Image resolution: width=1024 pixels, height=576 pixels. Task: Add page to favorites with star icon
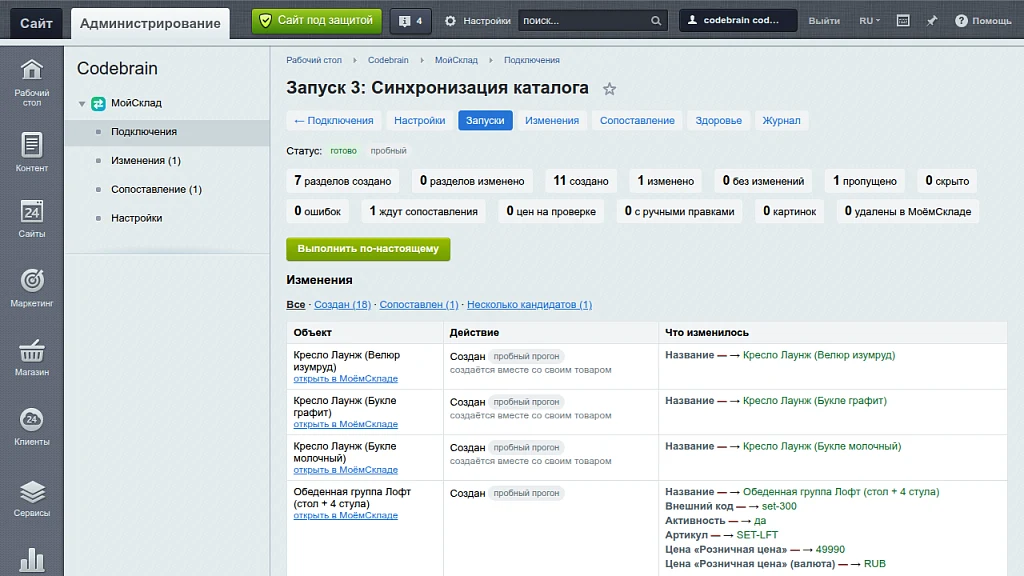pos(609,89)
